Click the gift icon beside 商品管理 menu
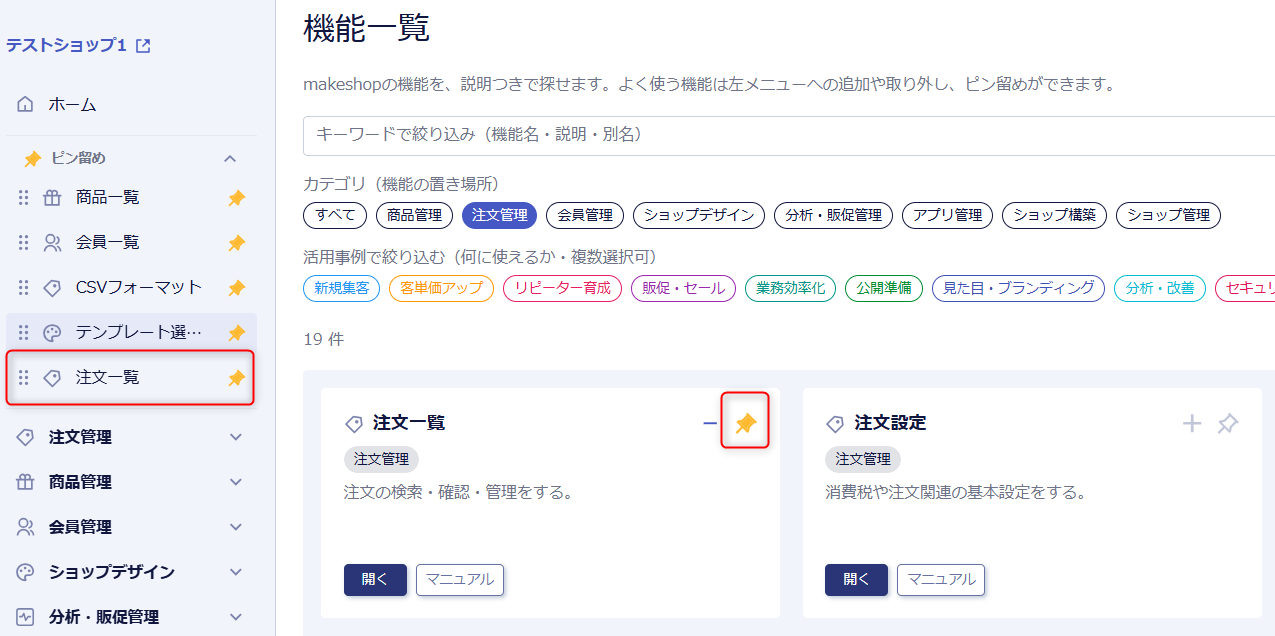Screen dimensions: 1275x636 [x=26, y=482]
